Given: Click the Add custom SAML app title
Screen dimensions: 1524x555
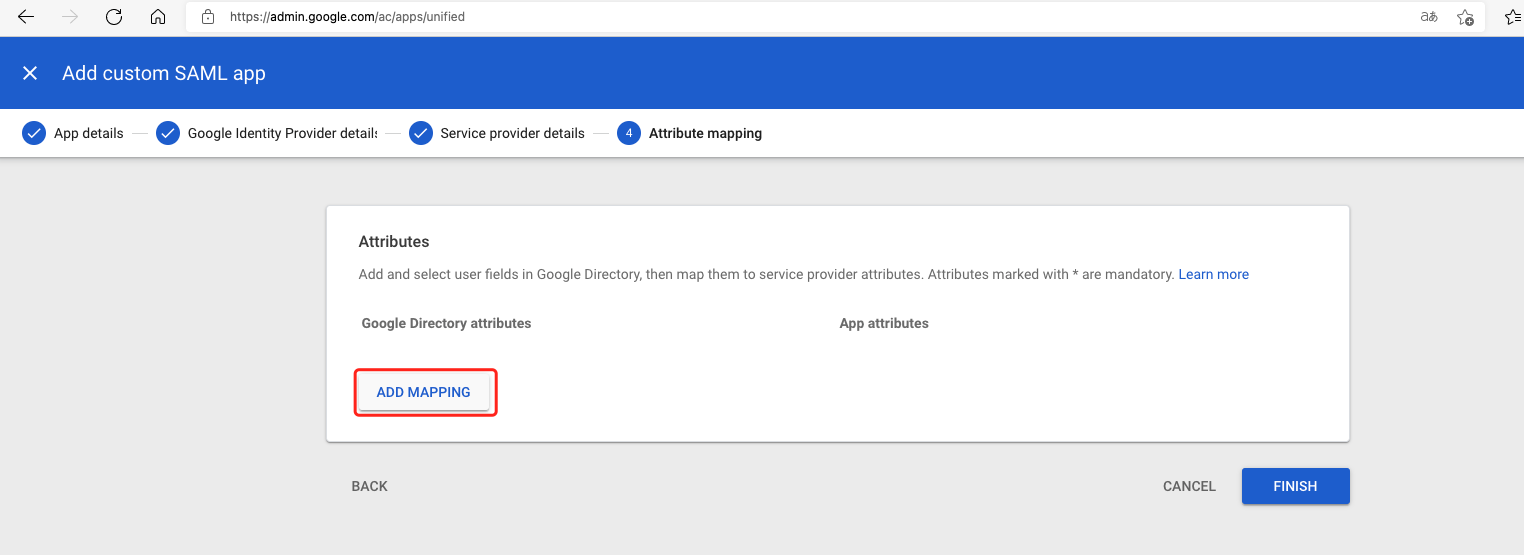Looking at the screenshot, I should pos(164,73).
